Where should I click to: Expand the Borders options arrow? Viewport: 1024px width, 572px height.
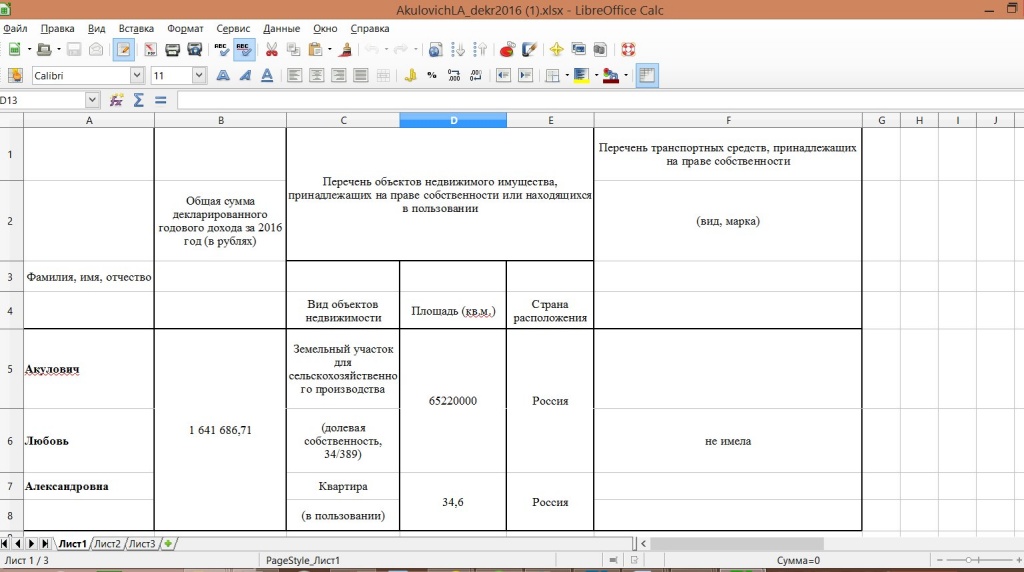(566, 76)
